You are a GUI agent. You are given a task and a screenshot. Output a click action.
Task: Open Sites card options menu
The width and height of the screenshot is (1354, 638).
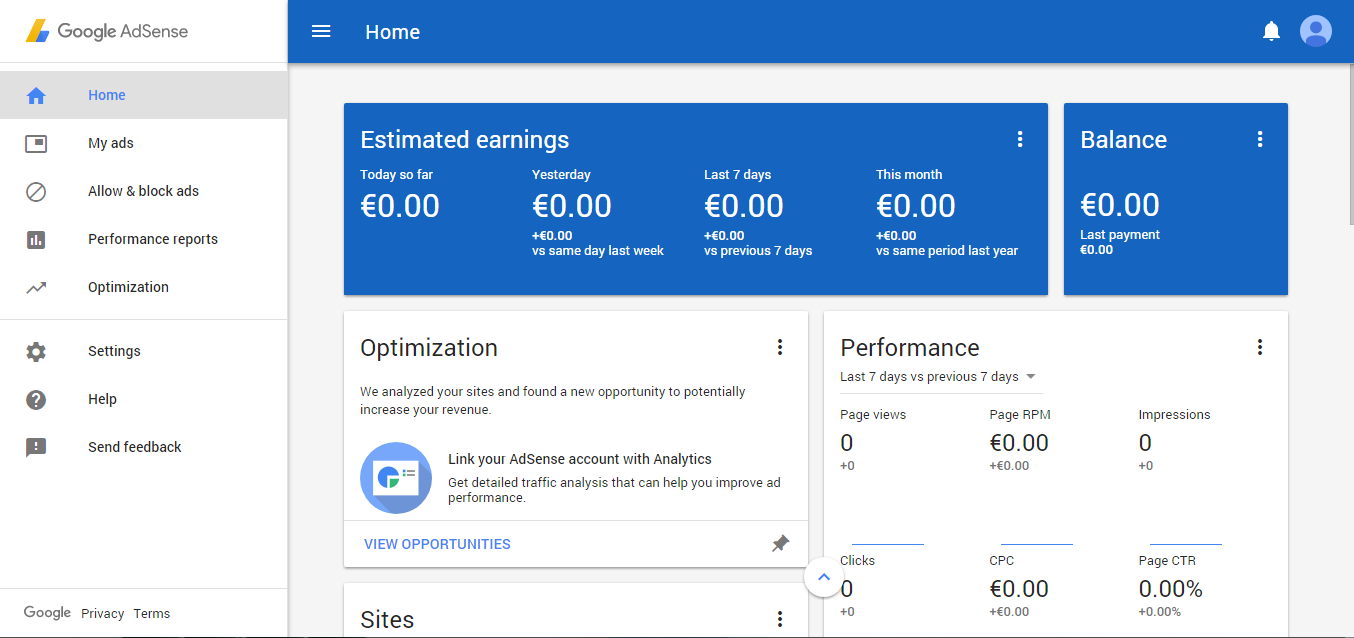click(x=780, y=619)
